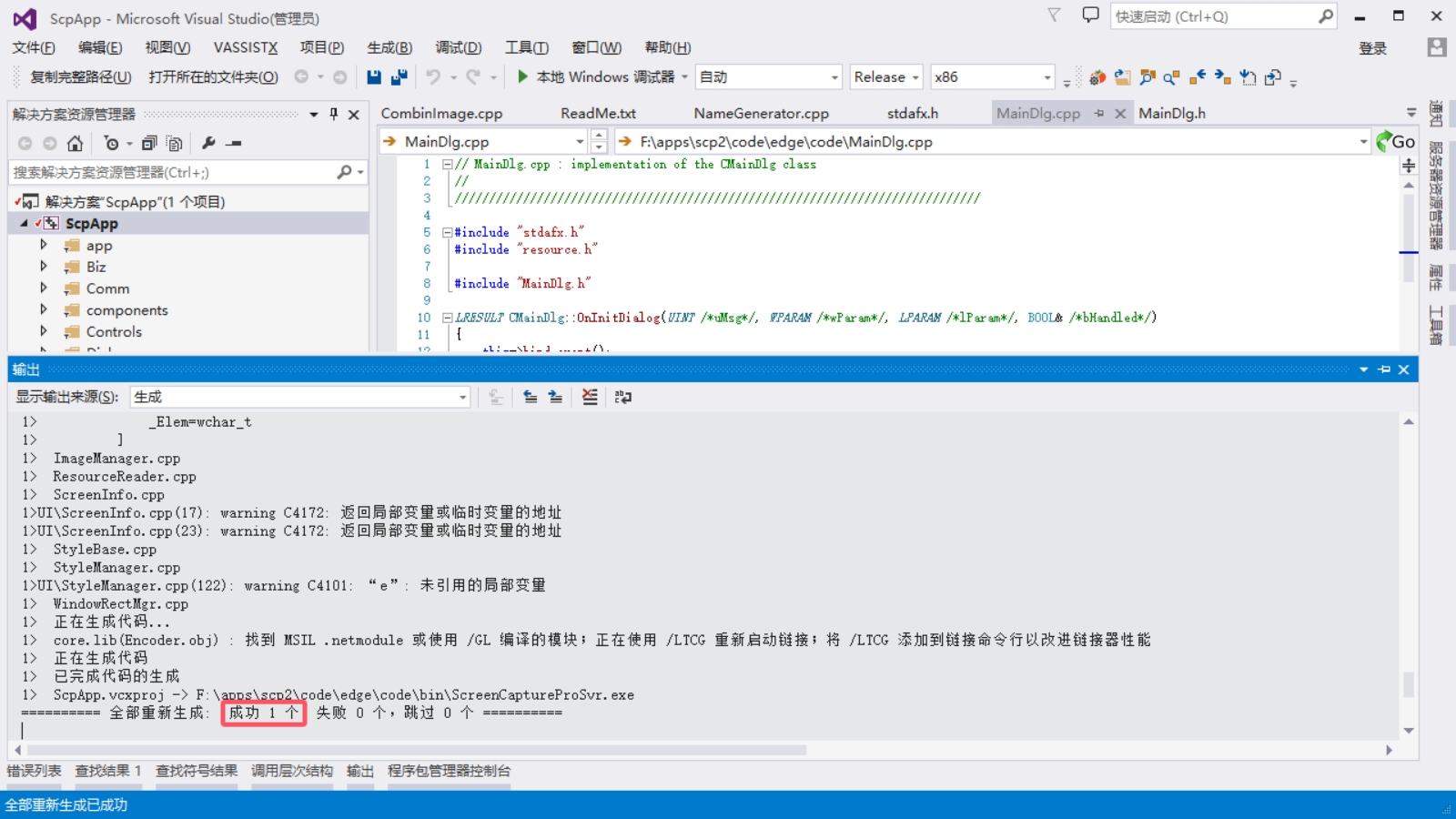Viewport: 1456px width, 819px height.
Task: Click the Collapse All icon in Solution Explorer
Action: click(149, 144)
